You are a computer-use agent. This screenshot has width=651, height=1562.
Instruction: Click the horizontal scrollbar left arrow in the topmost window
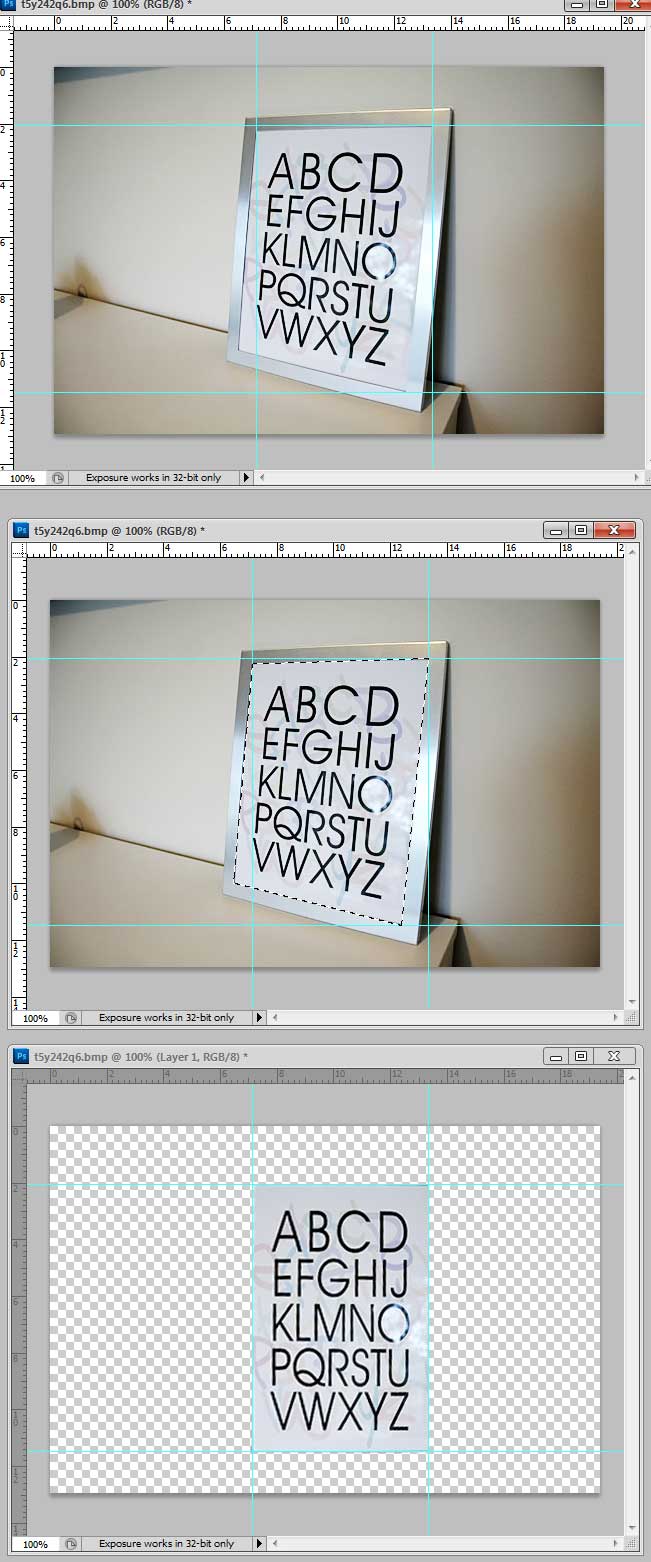pyautogui.click(x=263, y=478)
